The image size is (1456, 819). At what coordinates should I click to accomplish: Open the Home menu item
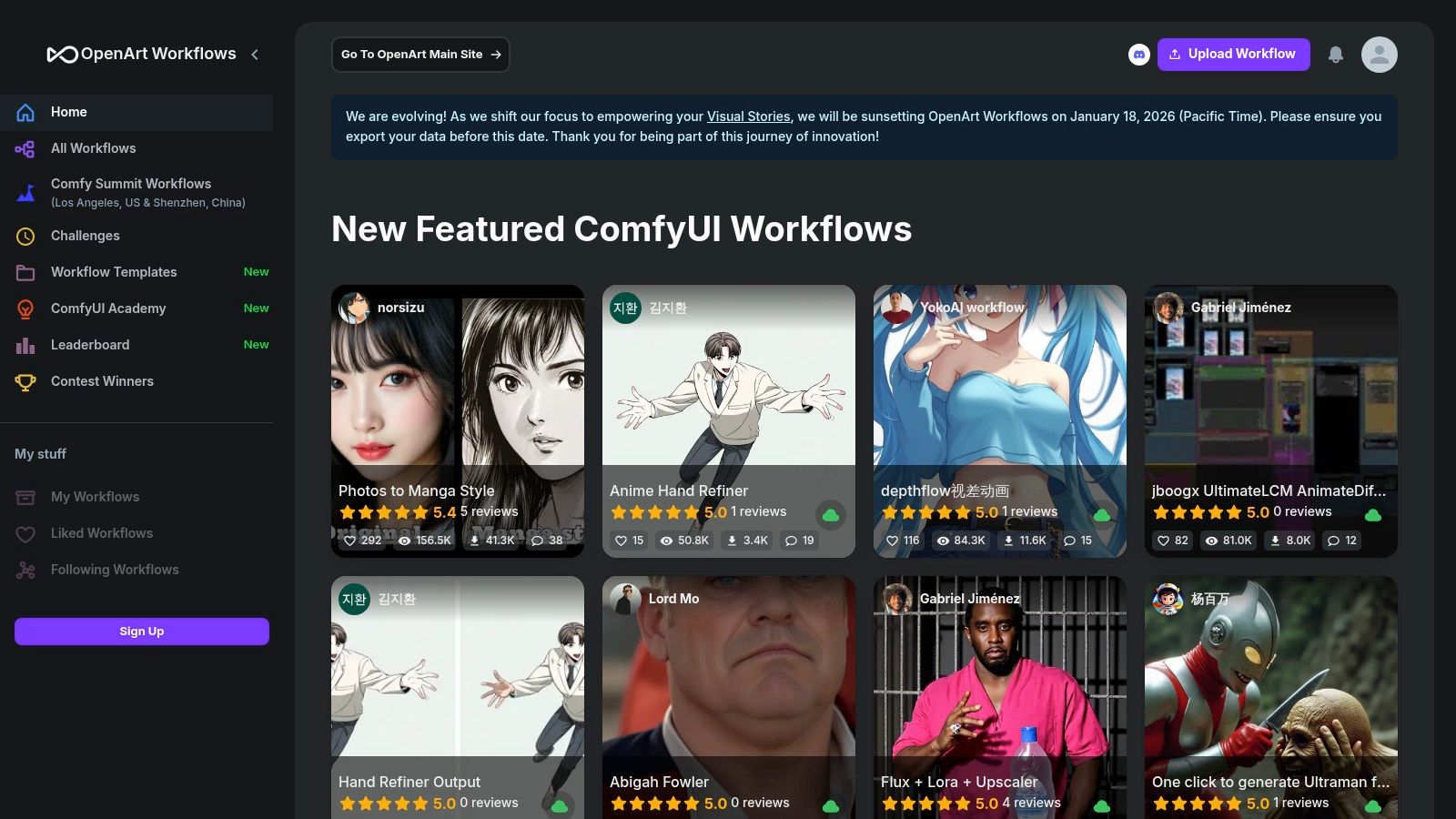tap(69, 111)
